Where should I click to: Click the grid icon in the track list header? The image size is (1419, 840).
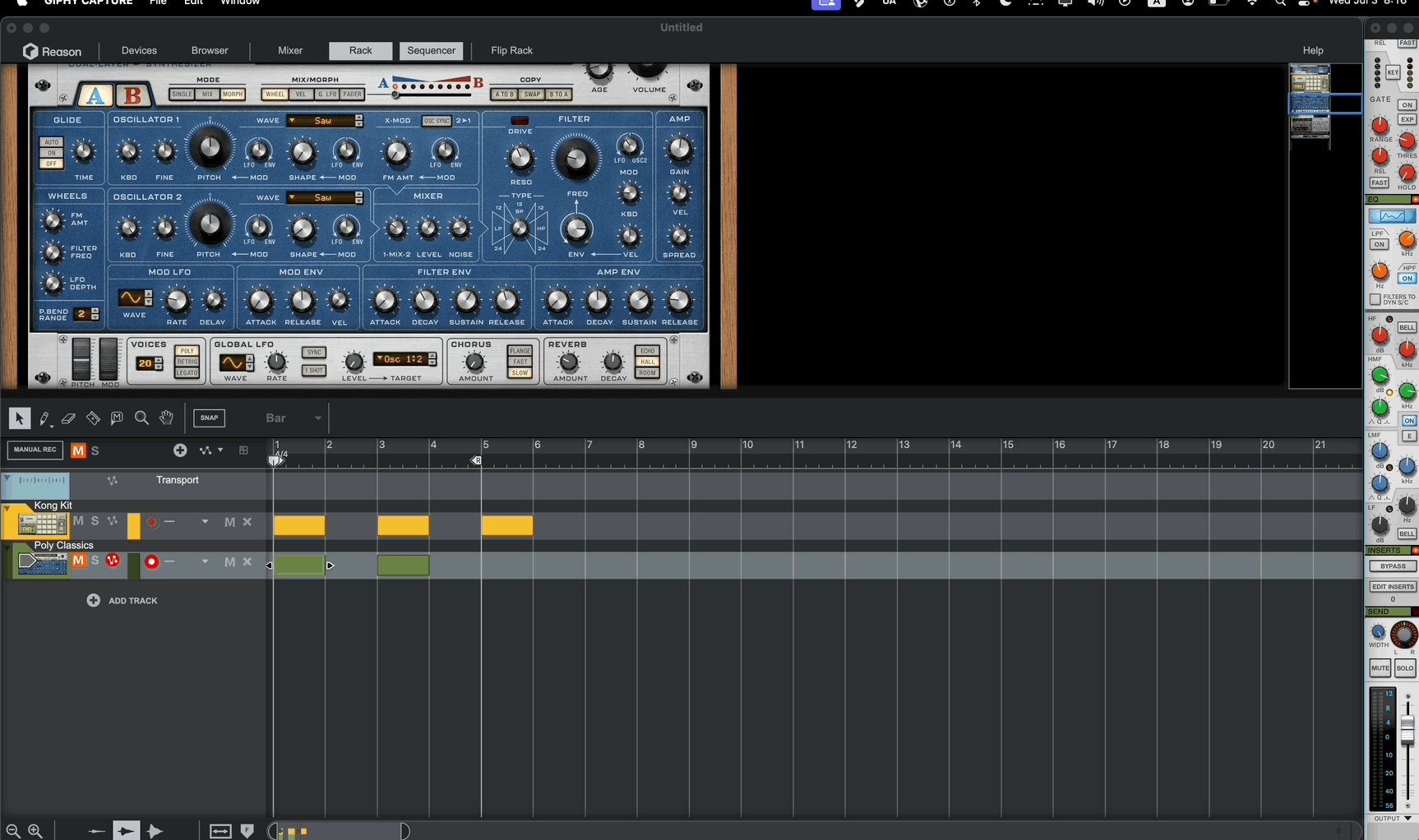click(x=243, y=450)
